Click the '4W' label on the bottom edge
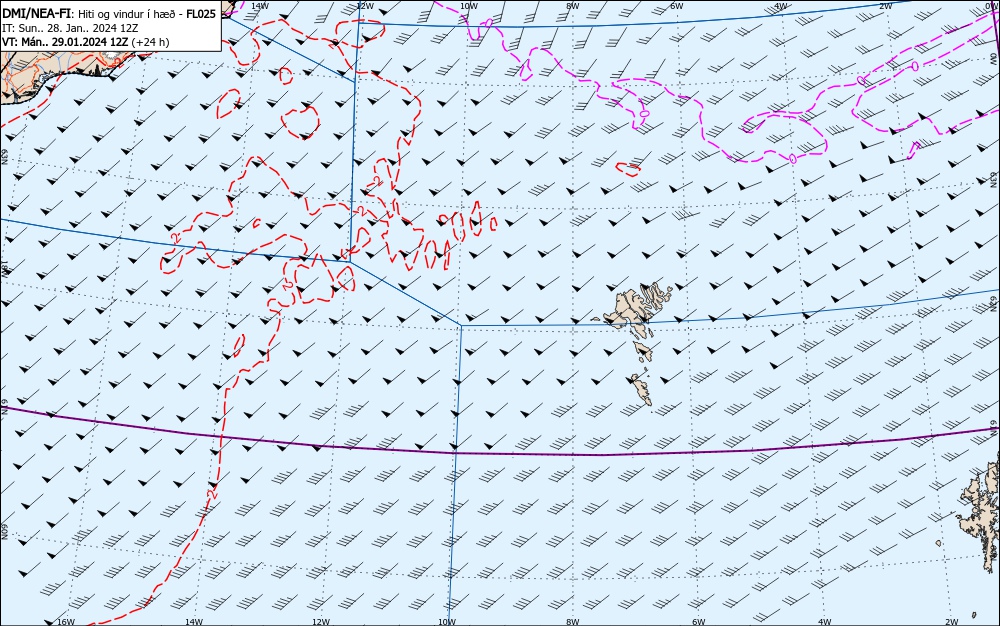Viewport: 1000px width, 626px height. click(x=825, y=622)
